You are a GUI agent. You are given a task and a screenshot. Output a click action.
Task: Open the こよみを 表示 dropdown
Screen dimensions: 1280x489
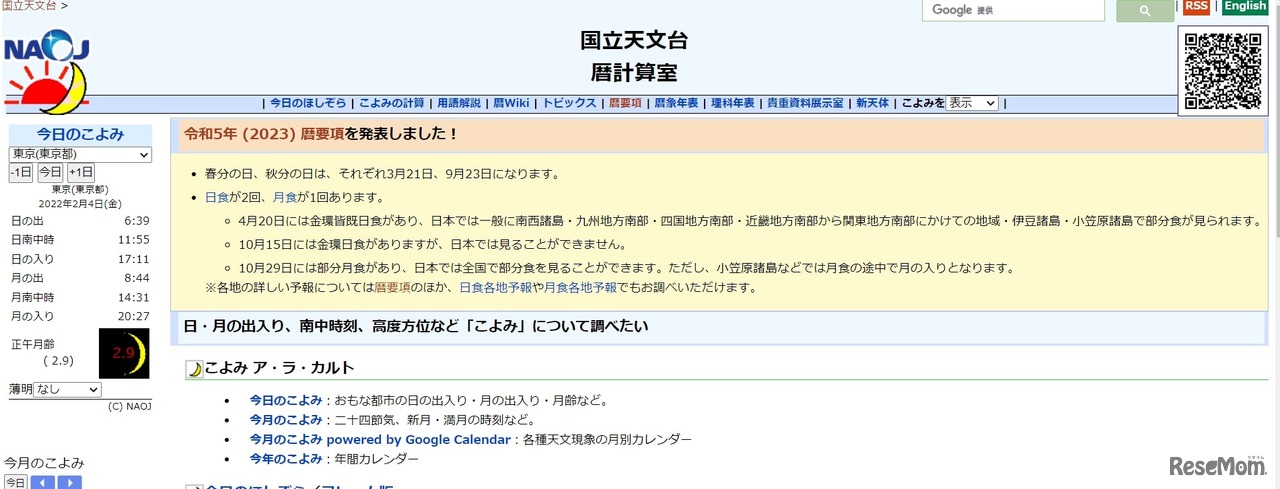[972, 103]
